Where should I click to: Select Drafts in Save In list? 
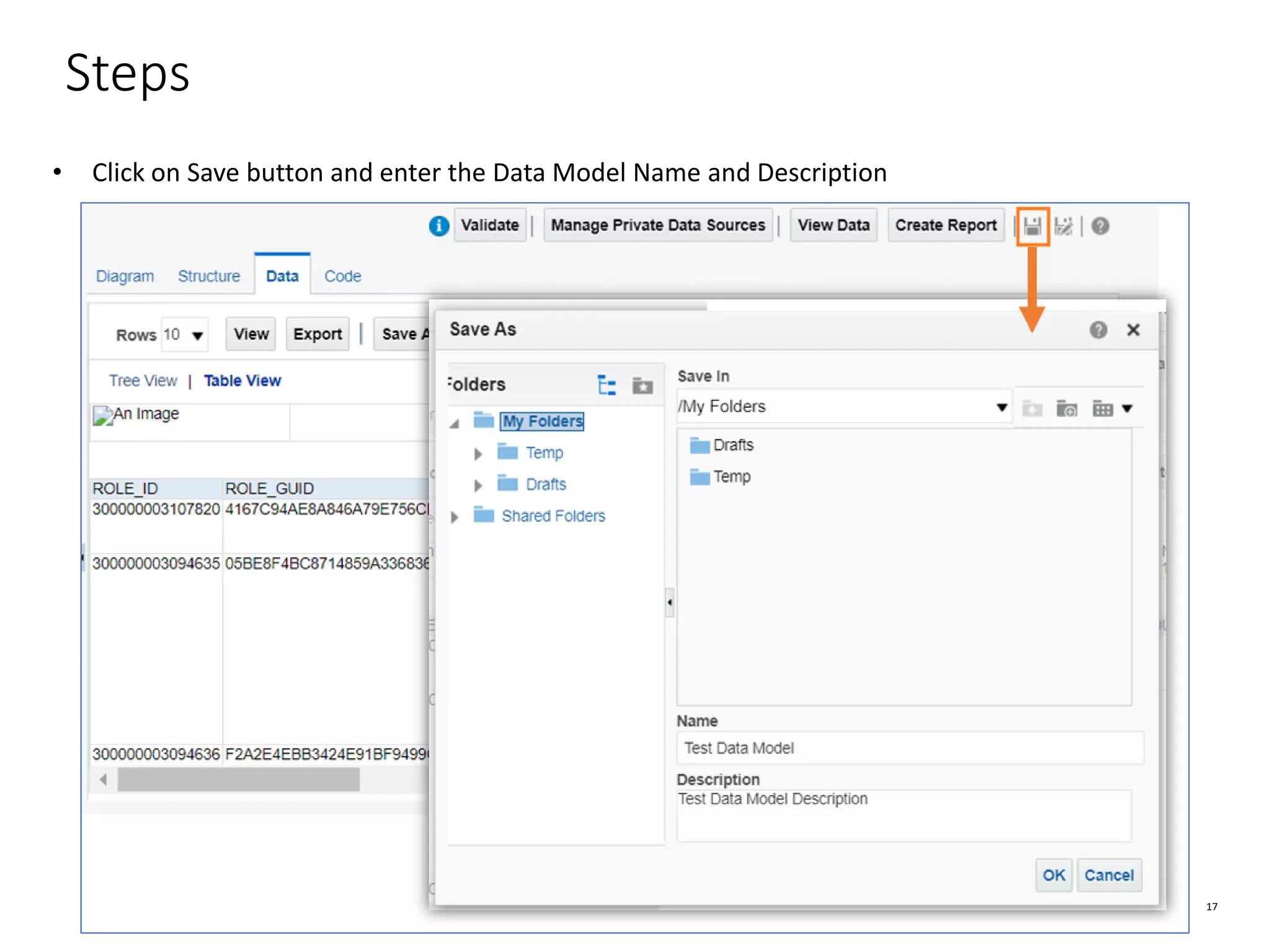[x=733, y=446]
